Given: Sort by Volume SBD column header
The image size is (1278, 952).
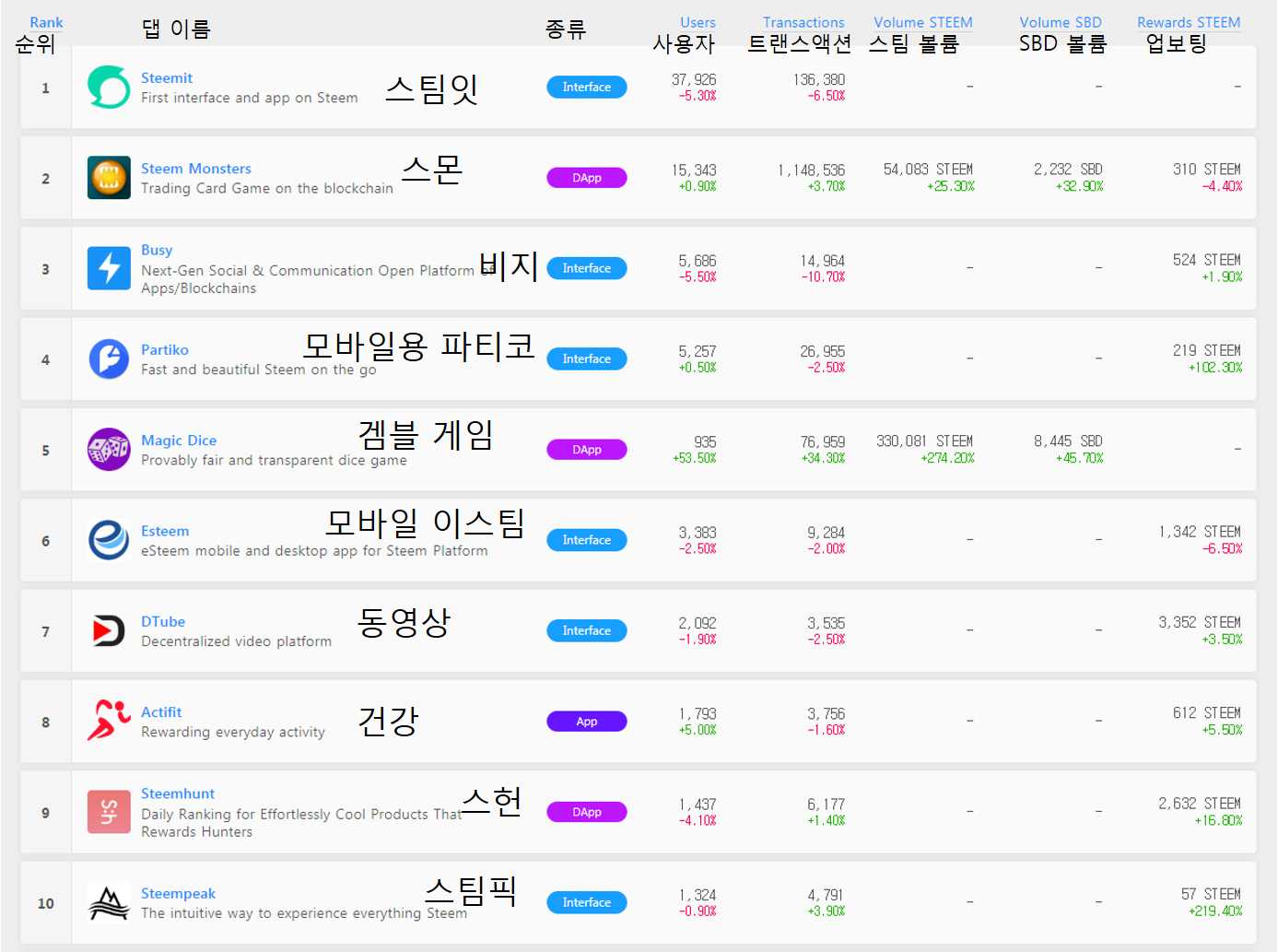Looking at the screenshot, I should (1061, 22).
